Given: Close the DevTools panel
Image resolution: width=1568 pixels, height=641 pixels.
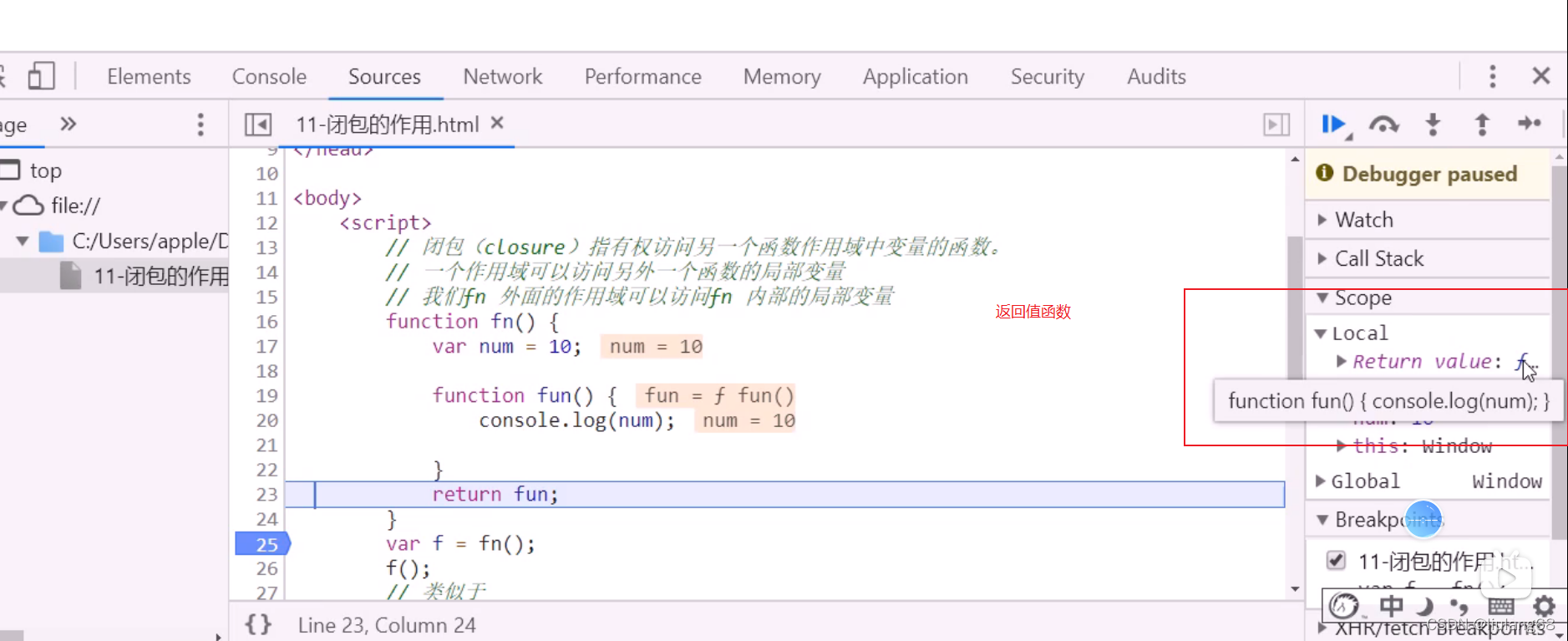Looking at the screenshot, I should point(1541,76).
